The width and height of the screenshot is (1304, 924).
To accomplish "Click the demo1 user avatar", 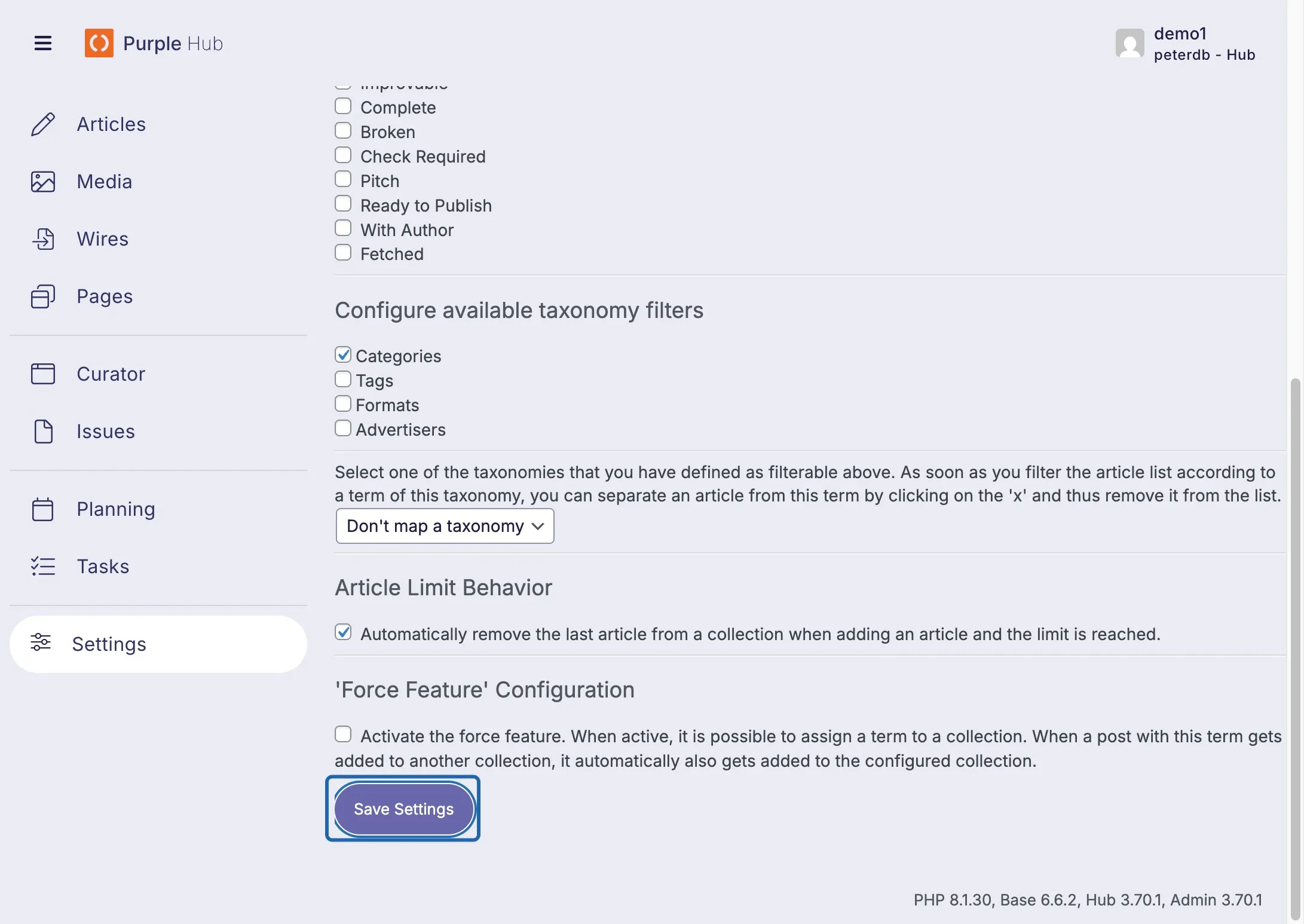I will click(x=1129, y=43).
